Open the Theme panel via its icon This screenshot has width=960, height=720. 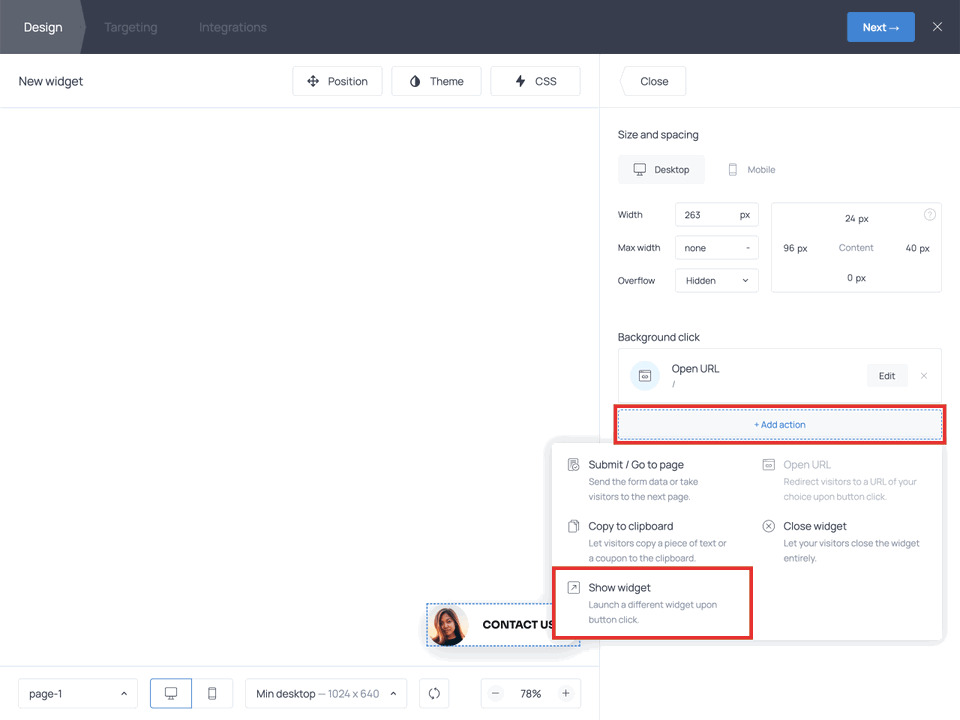tap(413, 81)
